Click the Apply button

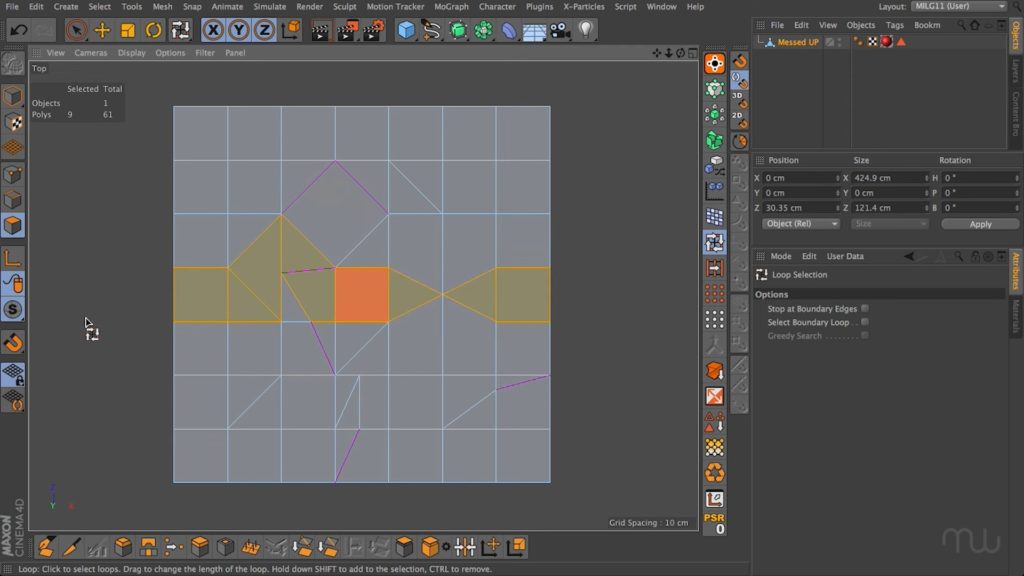(980, 224)
